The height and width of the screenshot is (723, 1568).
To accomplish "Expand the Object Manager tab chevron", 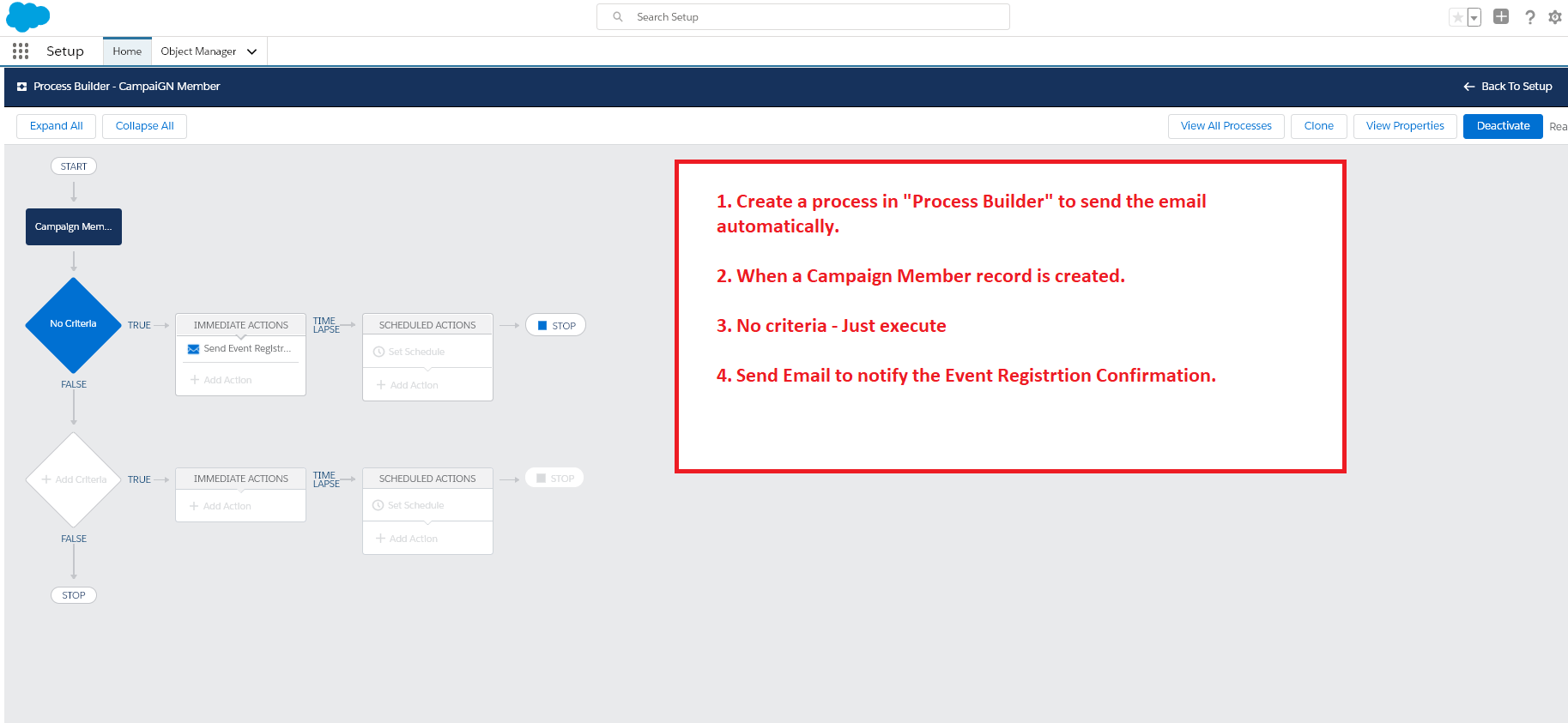I will 252,51.
